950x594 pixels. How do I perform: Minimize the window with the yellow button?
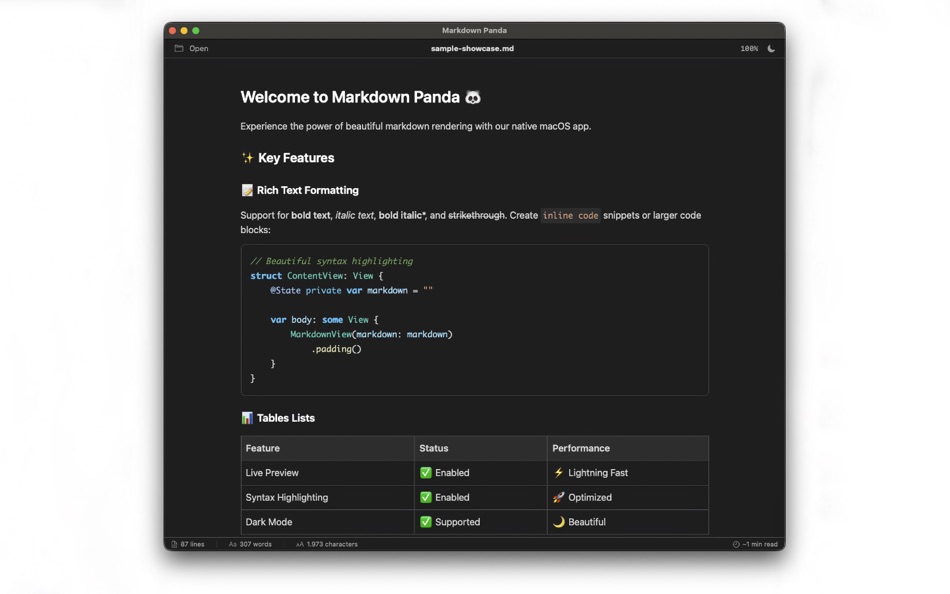(x=184, y=30)
